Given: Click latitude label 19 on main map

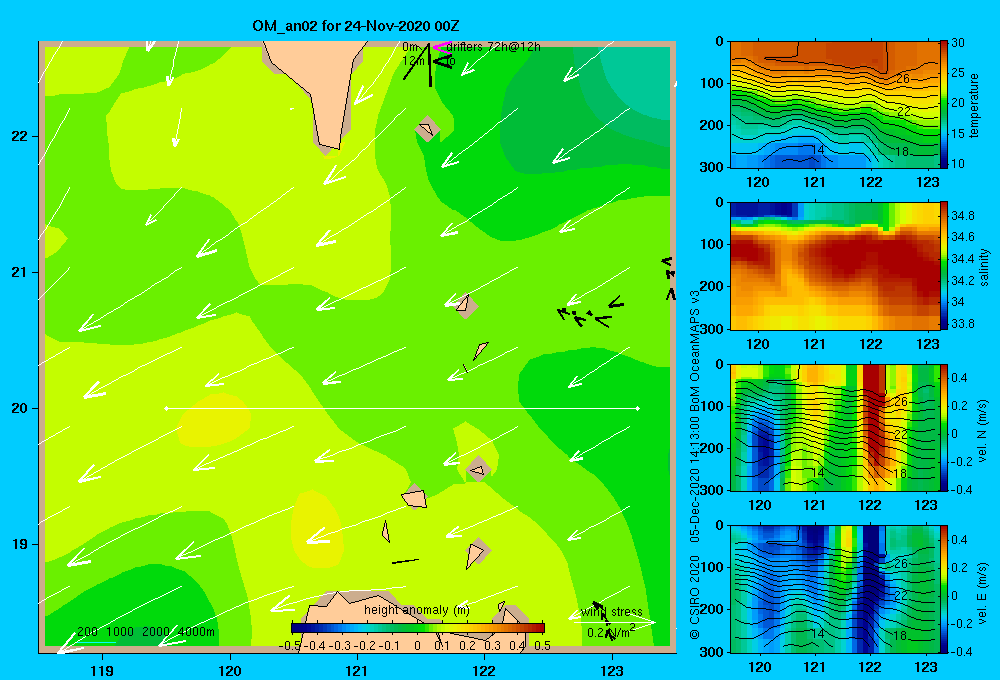Looking at the screenshot, I should click(x=20, y=544).
